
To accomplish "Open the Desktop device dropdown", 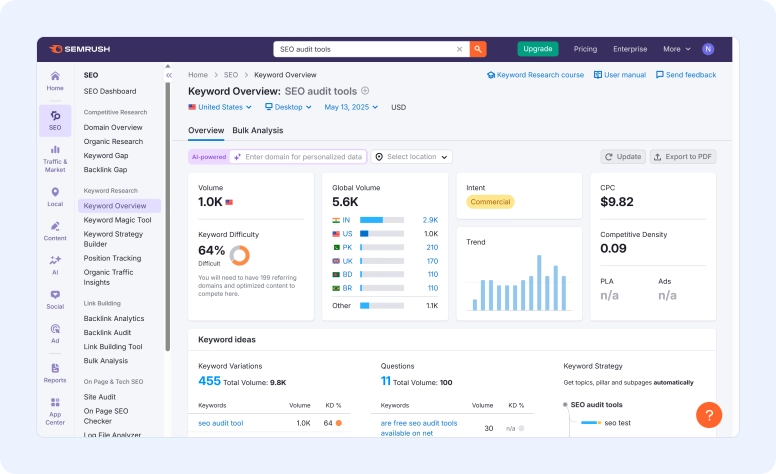I will click(x=288, y=107).
